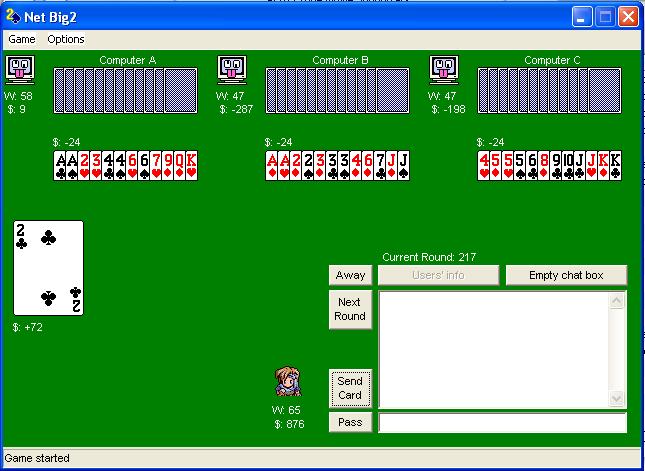Screen dimensions: 645x471
Task: Click Jack of hearts in Computer C's hand
Action: pos(592,165)
